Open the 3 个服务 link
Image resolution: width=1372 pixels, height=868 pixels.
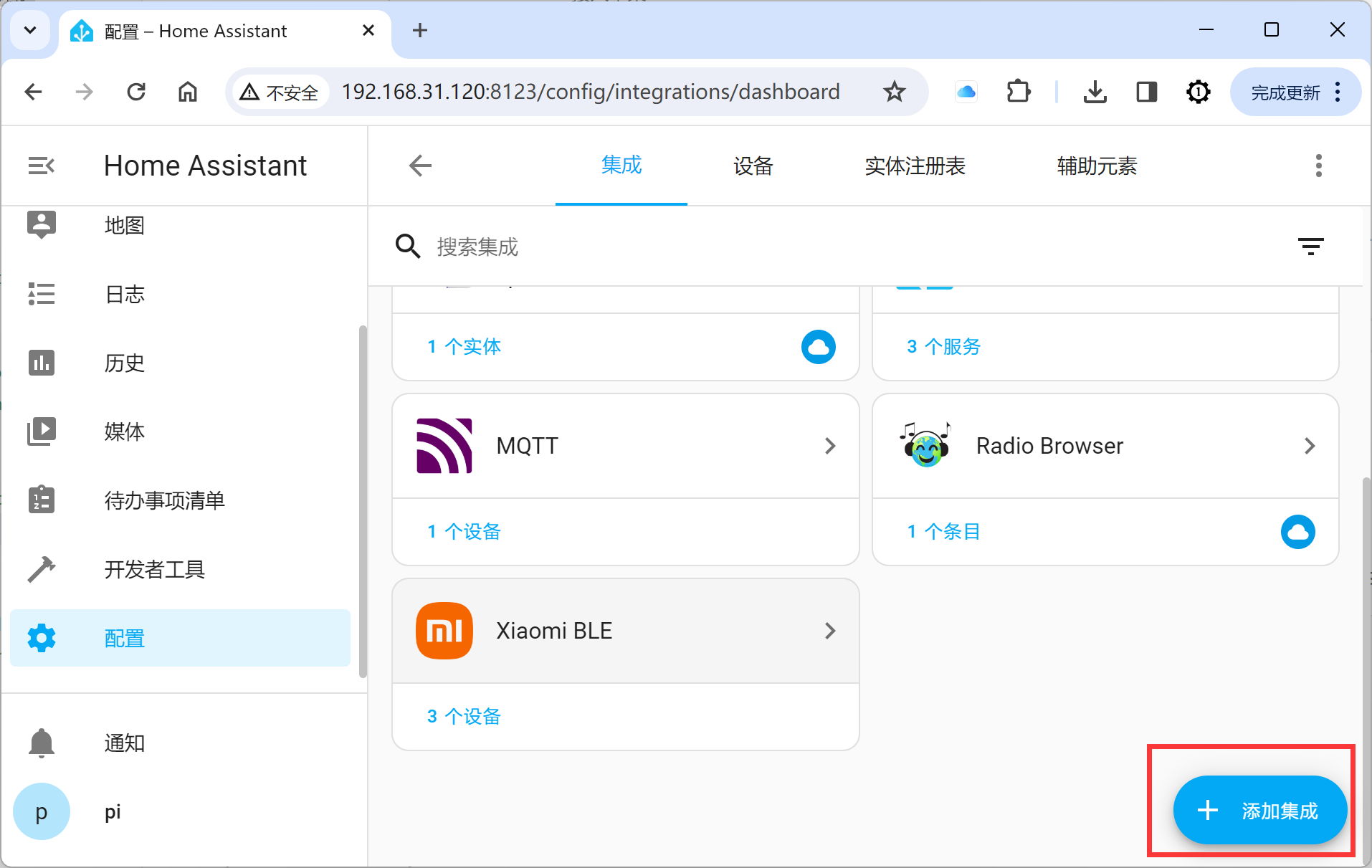(x=943, y=347)
